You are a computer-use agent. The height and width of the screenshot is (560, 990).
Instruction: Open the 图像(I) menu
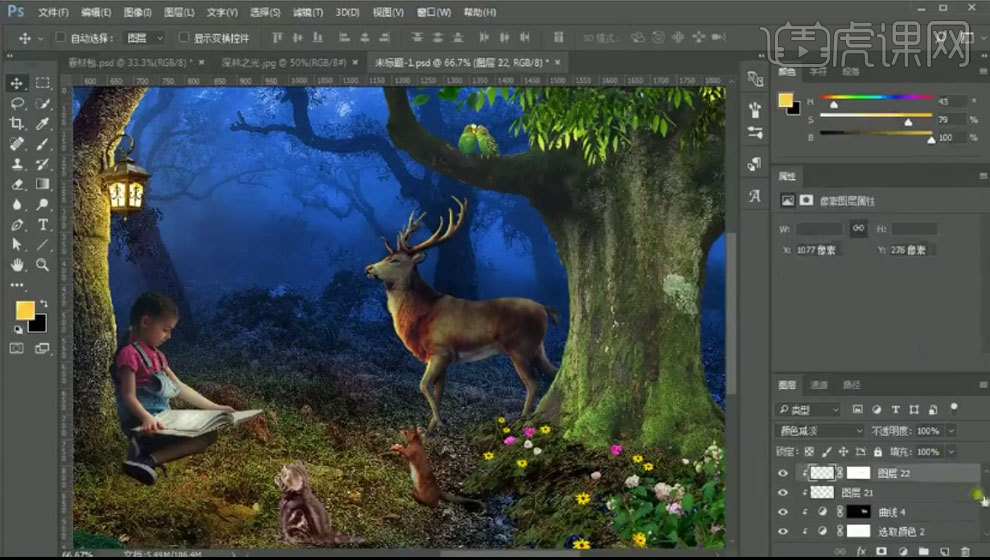(x=137, y=12)
